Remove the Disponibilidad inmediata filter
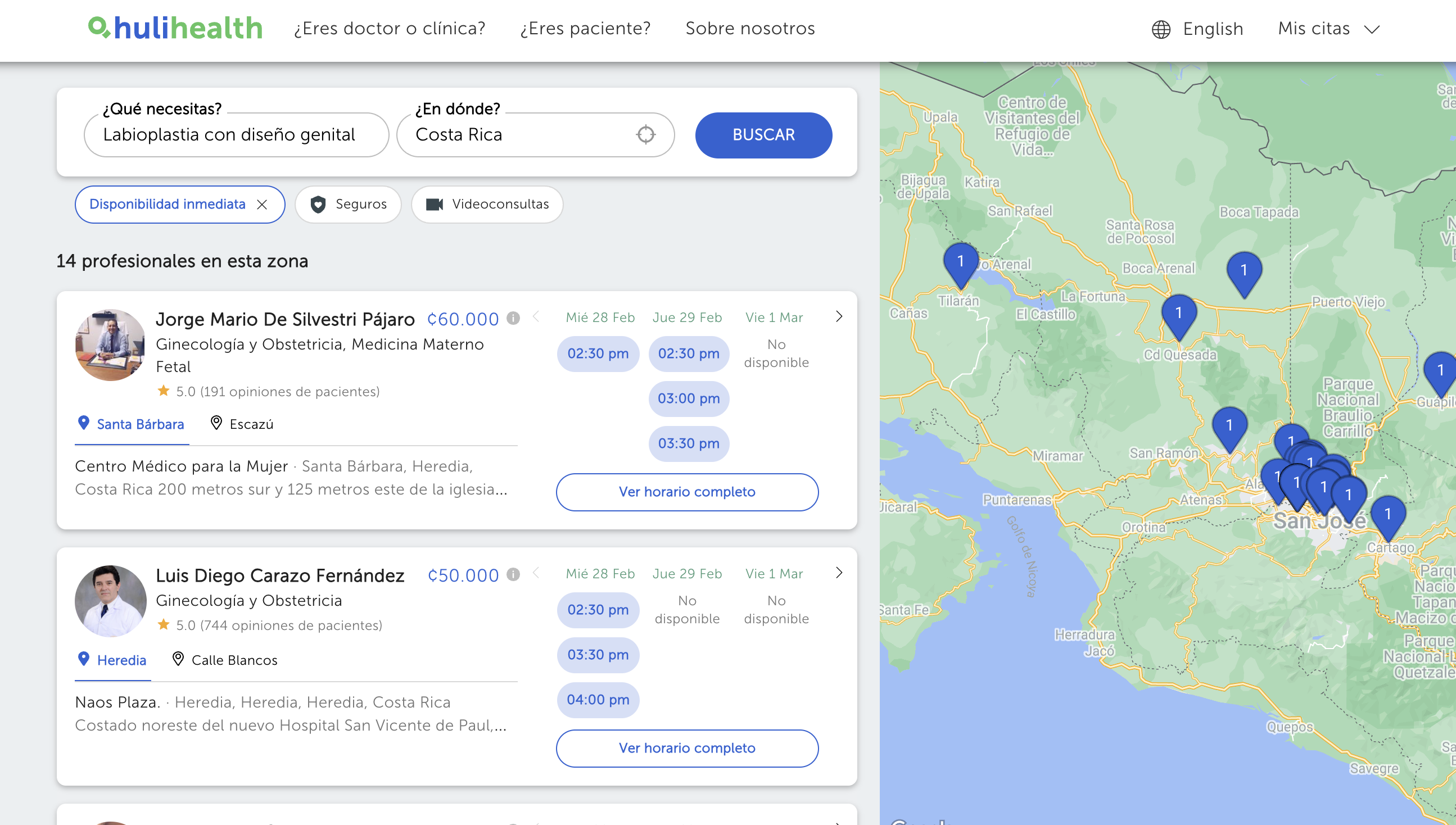 [x=262, y=205]
